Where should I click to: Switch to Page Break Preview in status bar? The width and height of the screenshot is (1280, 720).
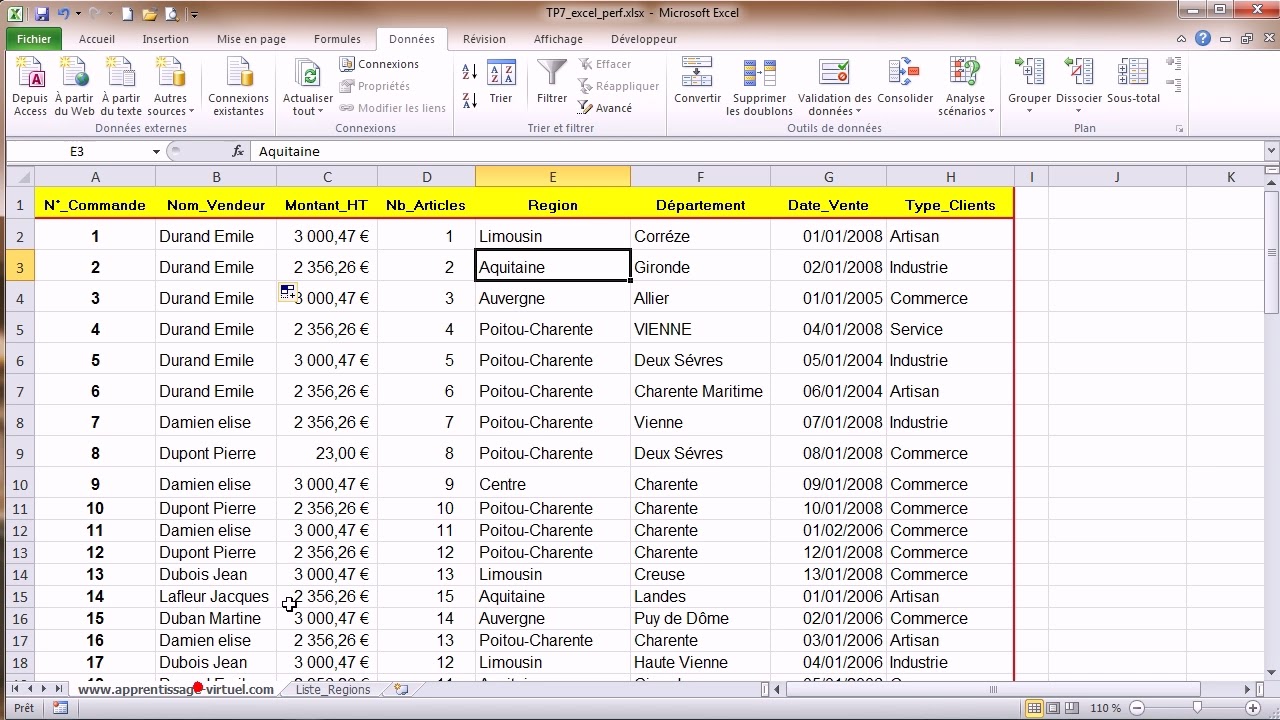[1072, 708]
